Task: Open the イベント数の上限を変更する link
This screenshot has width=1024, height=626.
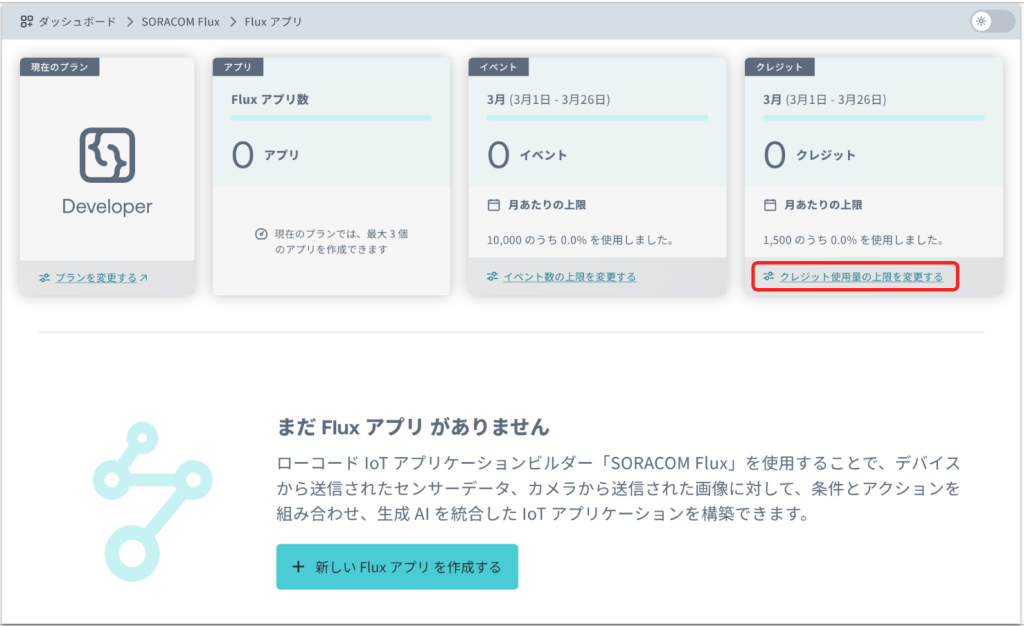Action: (x=569, y=276)
